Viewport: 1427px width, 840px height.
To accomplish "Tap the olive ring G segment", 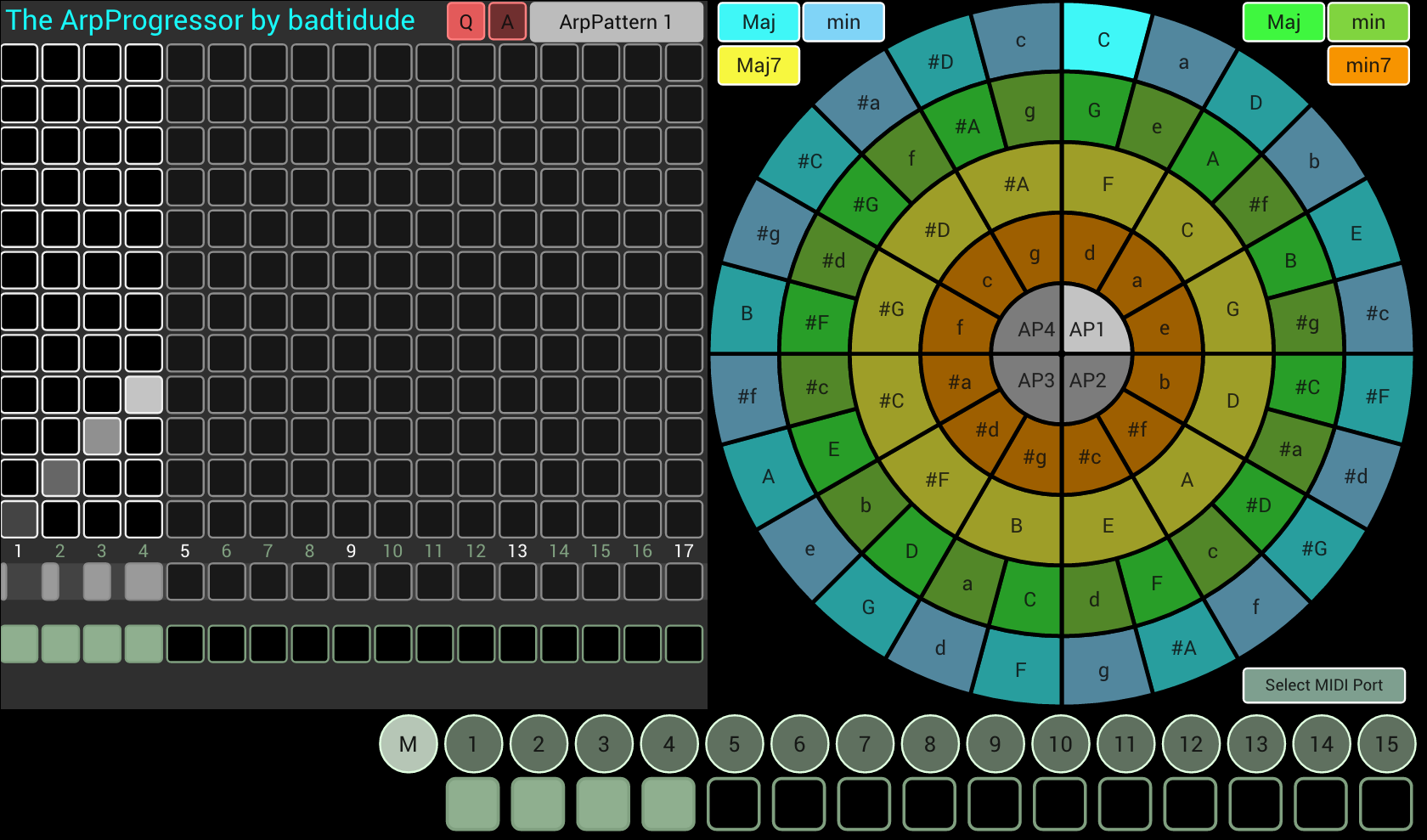I will 1232,309.
